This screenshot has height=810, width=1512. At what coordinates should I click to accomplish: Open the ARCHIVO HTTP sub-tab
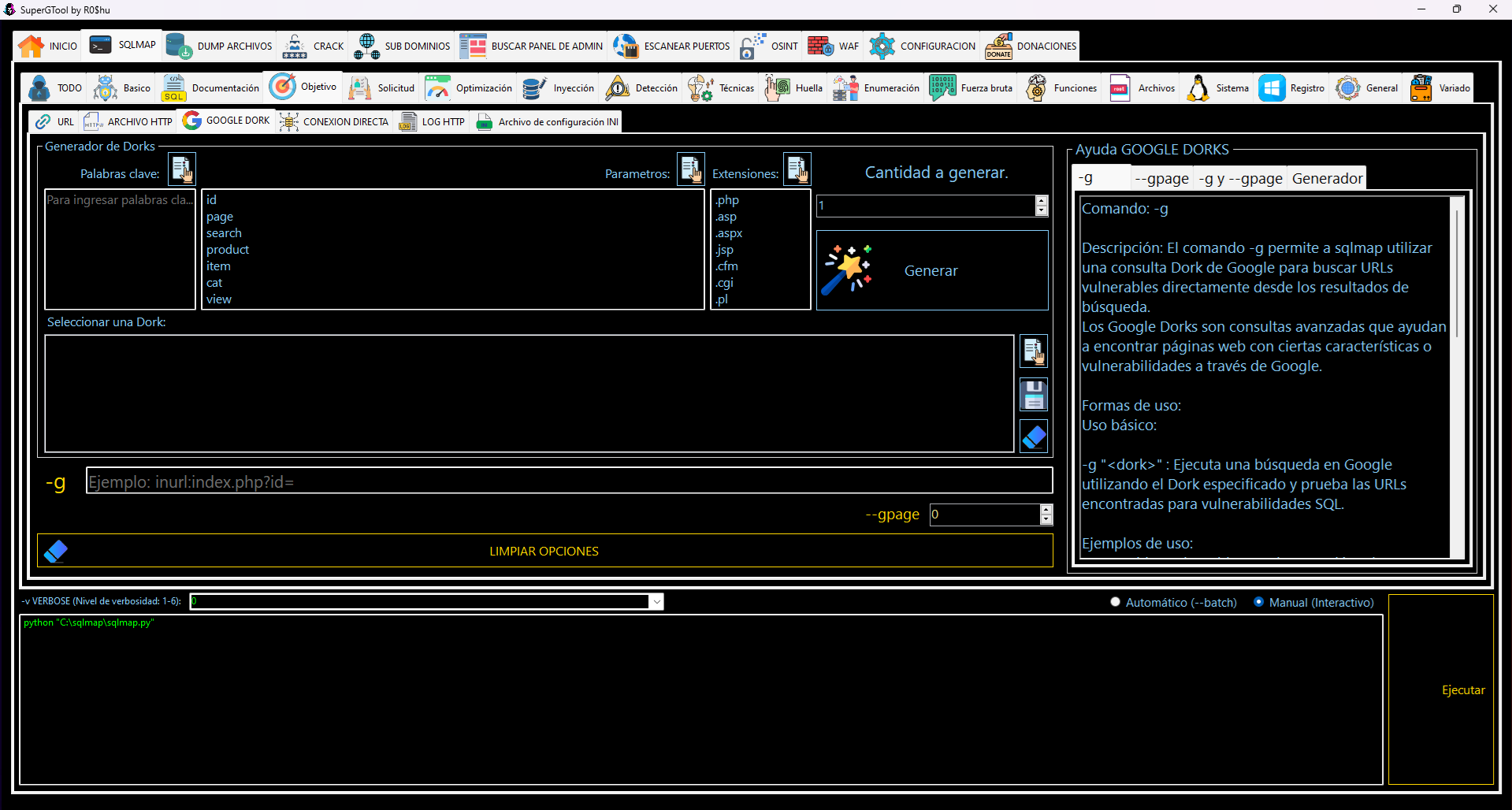click(x=128, y=121)
